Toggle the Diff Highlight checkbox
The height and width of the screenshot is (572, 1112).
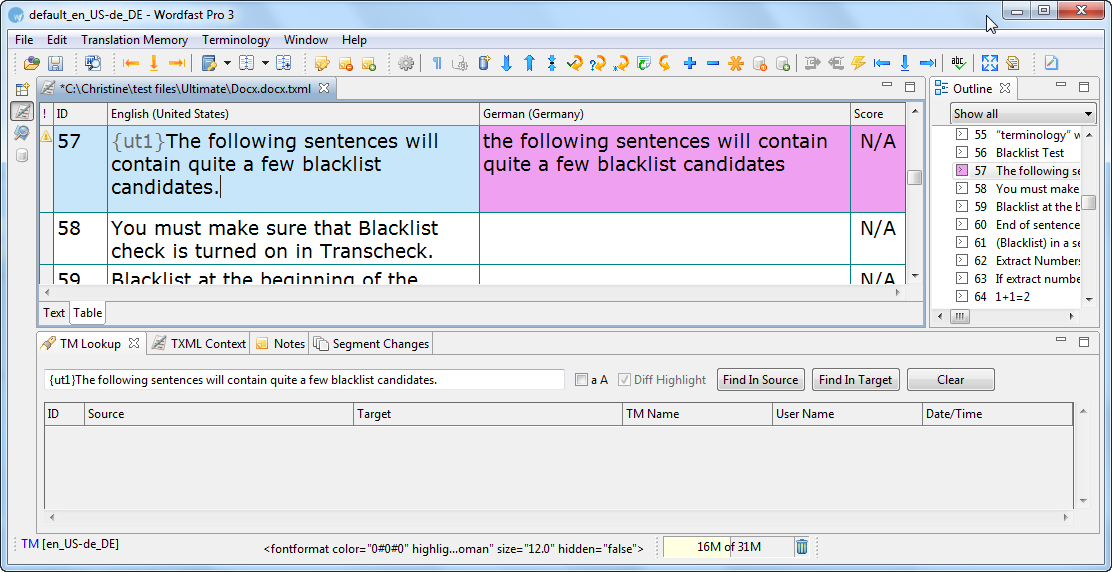pos(624,380)
